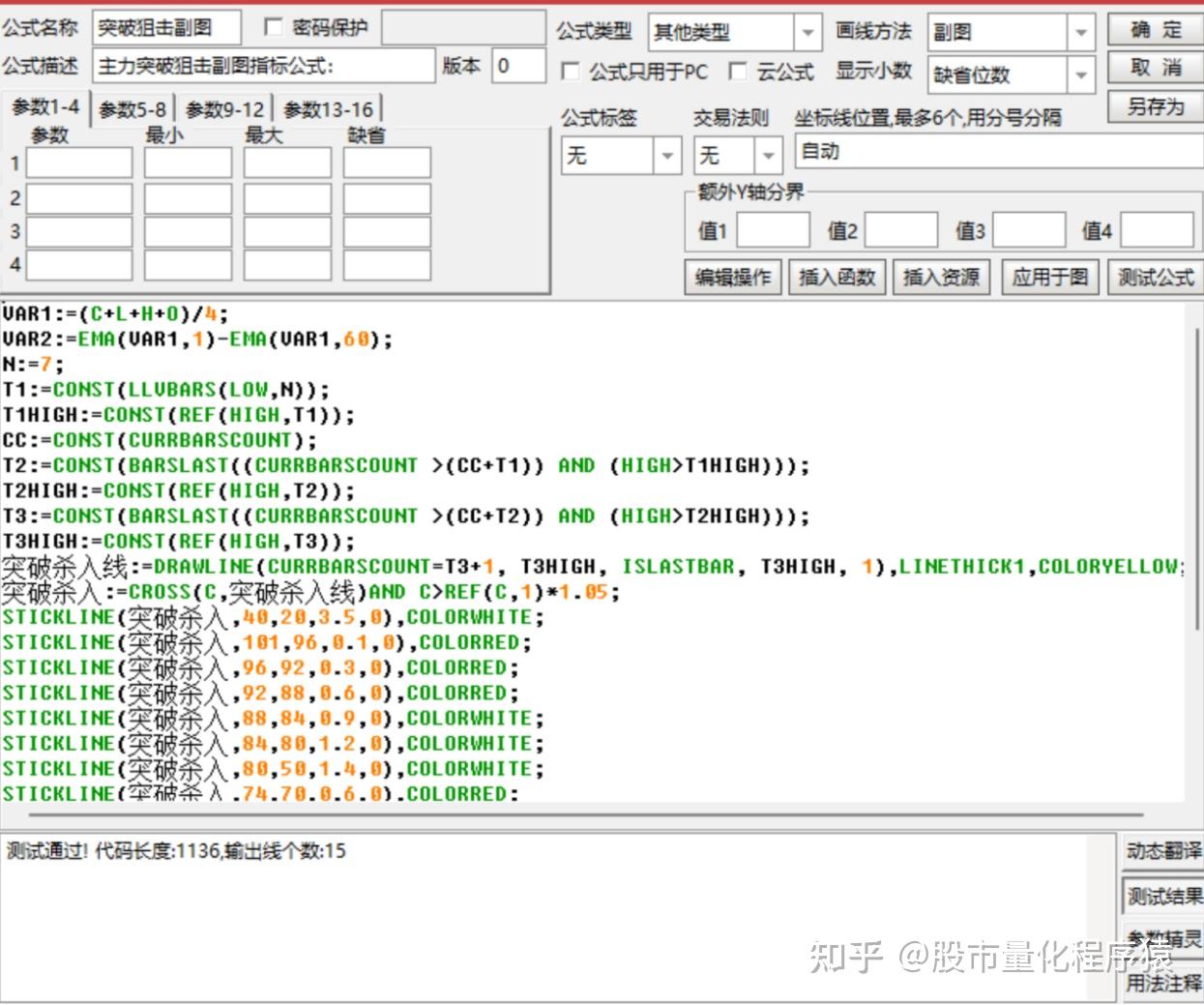The width and height of the screenshot is (1204, 1005).
Task: Click code line 'VAR1:=(C+L+H+O)/4;'
Action: 115,314
